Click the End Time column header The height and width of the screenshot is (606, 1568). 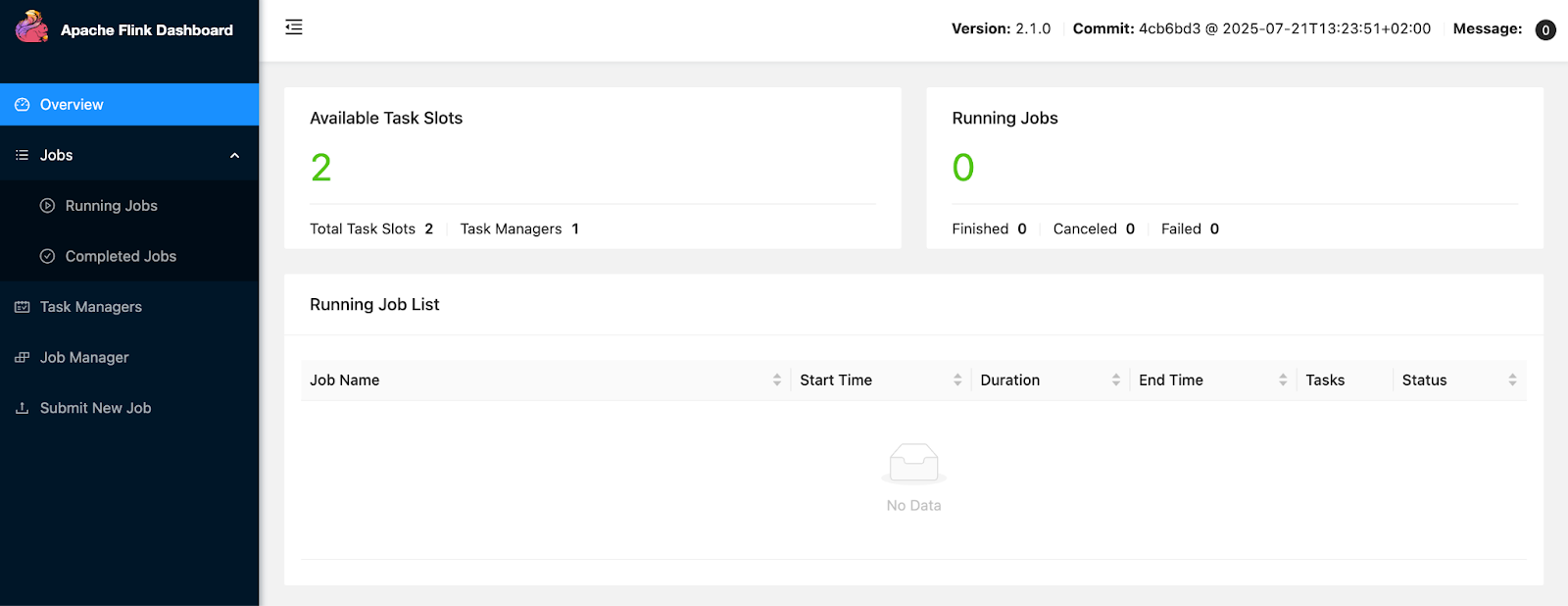coord(1213,380)
